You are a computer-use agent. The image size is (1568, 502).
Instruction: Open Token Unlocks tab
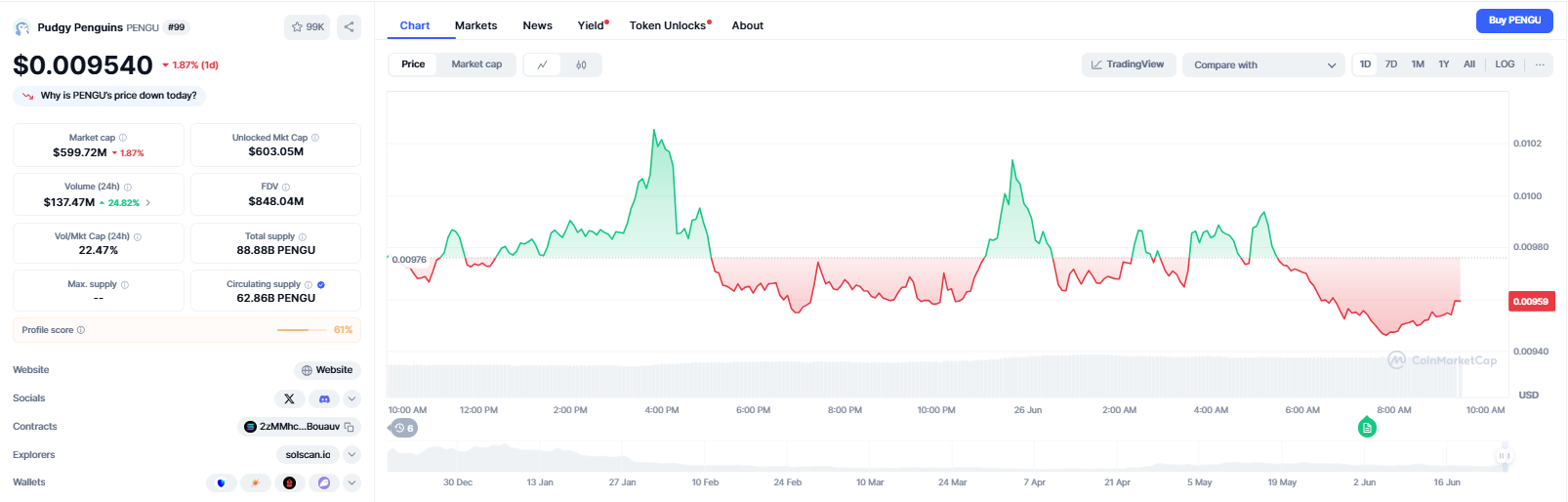pos(670,25)
